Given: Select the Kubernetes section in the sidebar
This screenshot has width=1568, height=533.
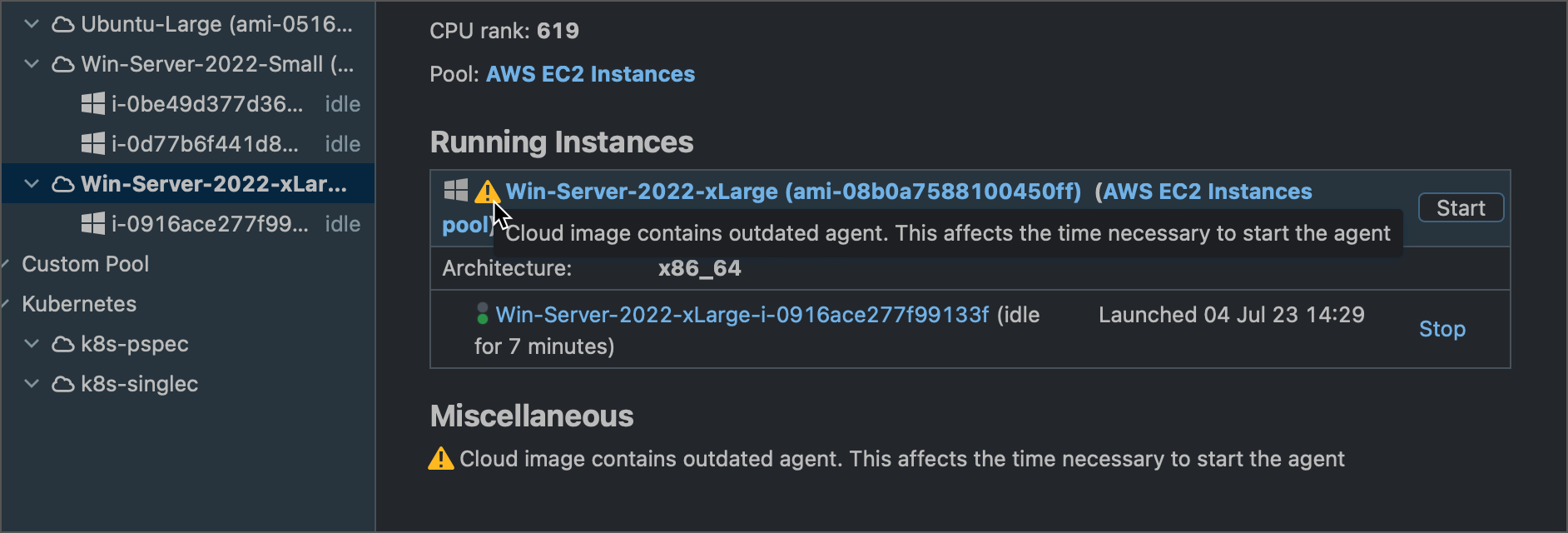Looking at the screenshot, I should (x=78, y=303).
